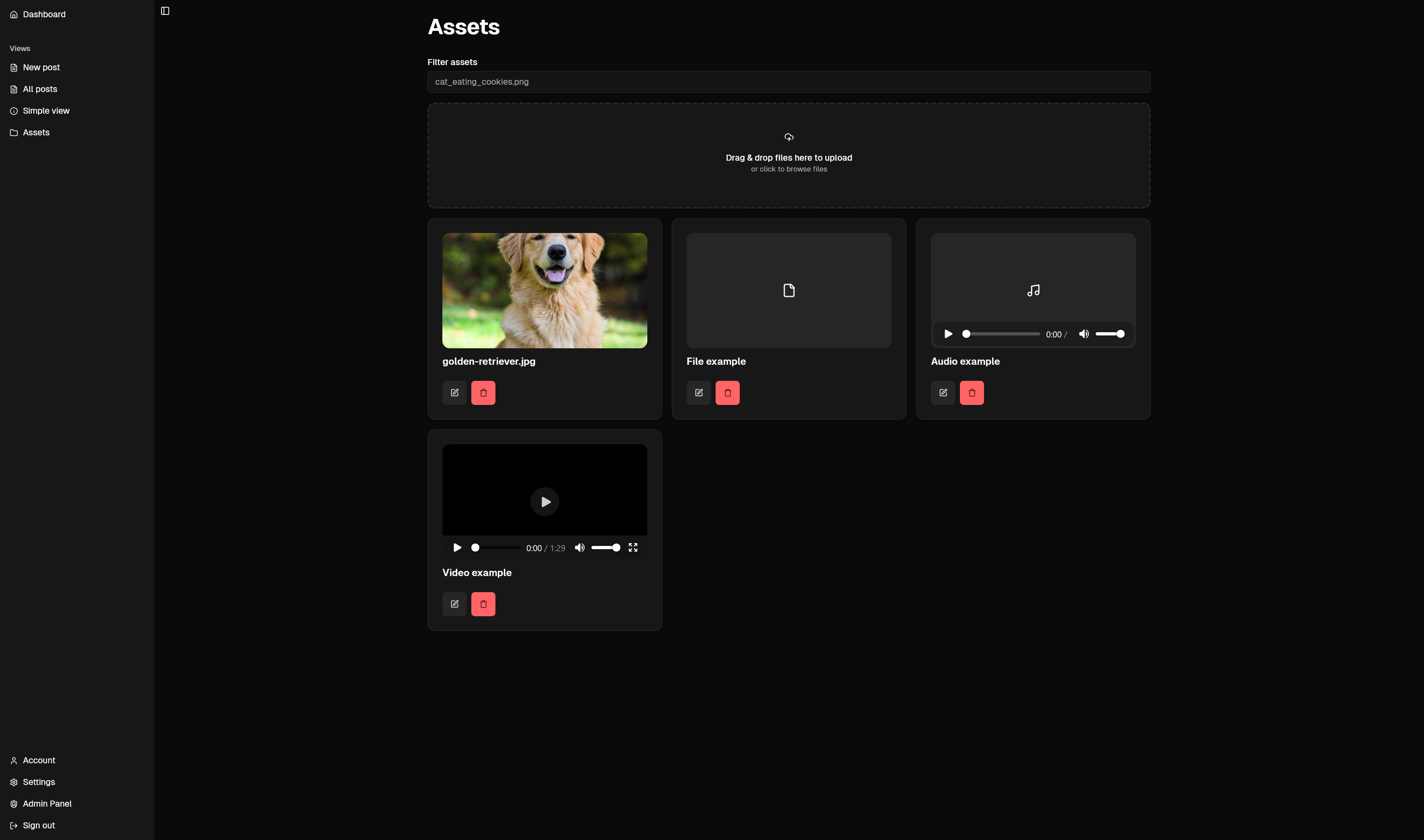Focus the Filter assets input field
1424x840 pixels.
tap(788, 82)
